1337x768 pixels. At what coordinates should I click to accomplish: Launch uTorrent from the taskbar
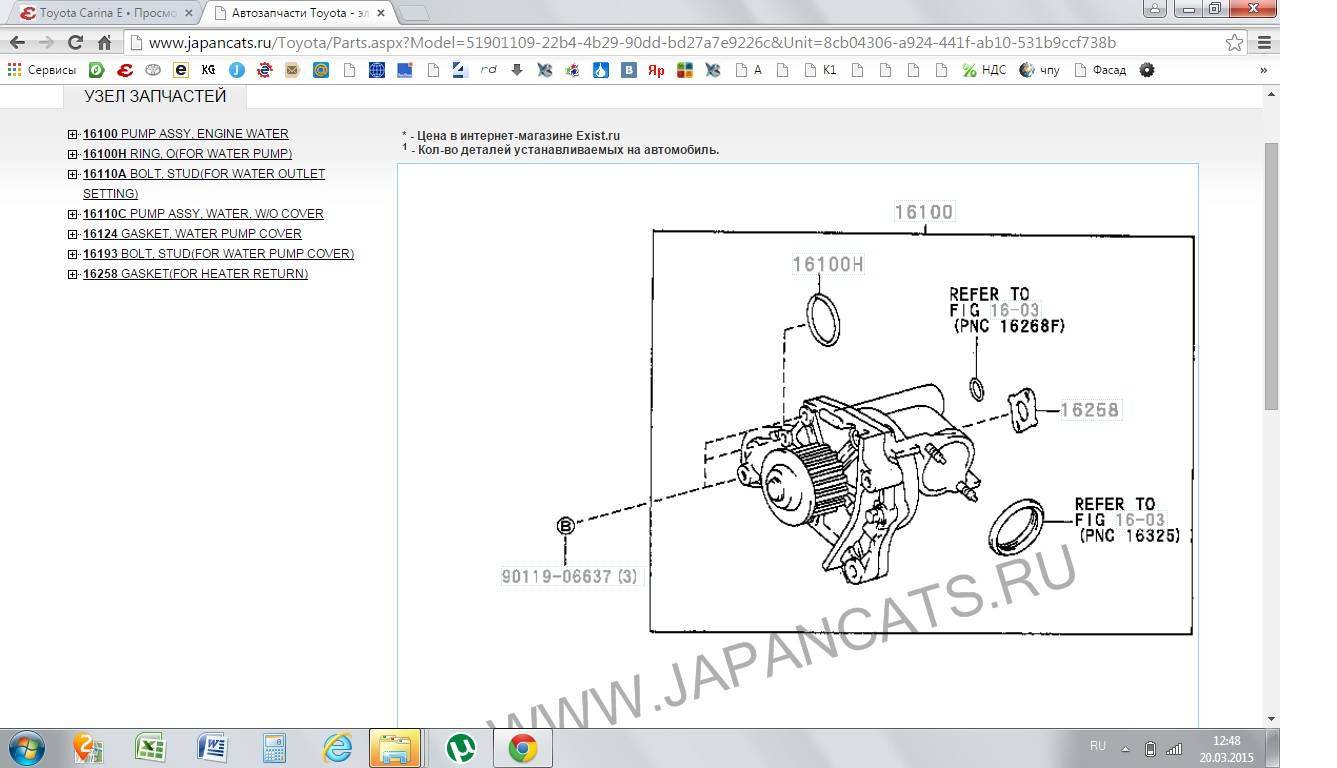(x=460, y=748)
